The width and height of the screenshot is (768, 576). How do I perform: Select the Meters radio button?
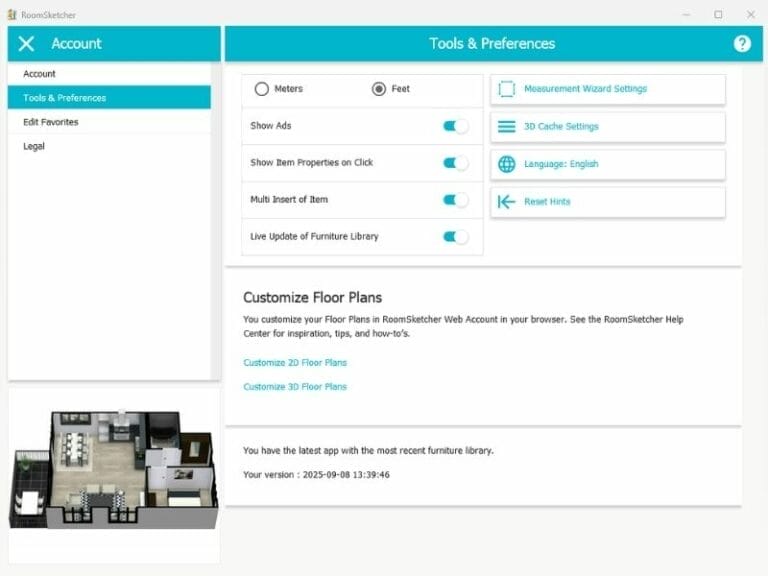pyautogui.click(x=262, y=89)
